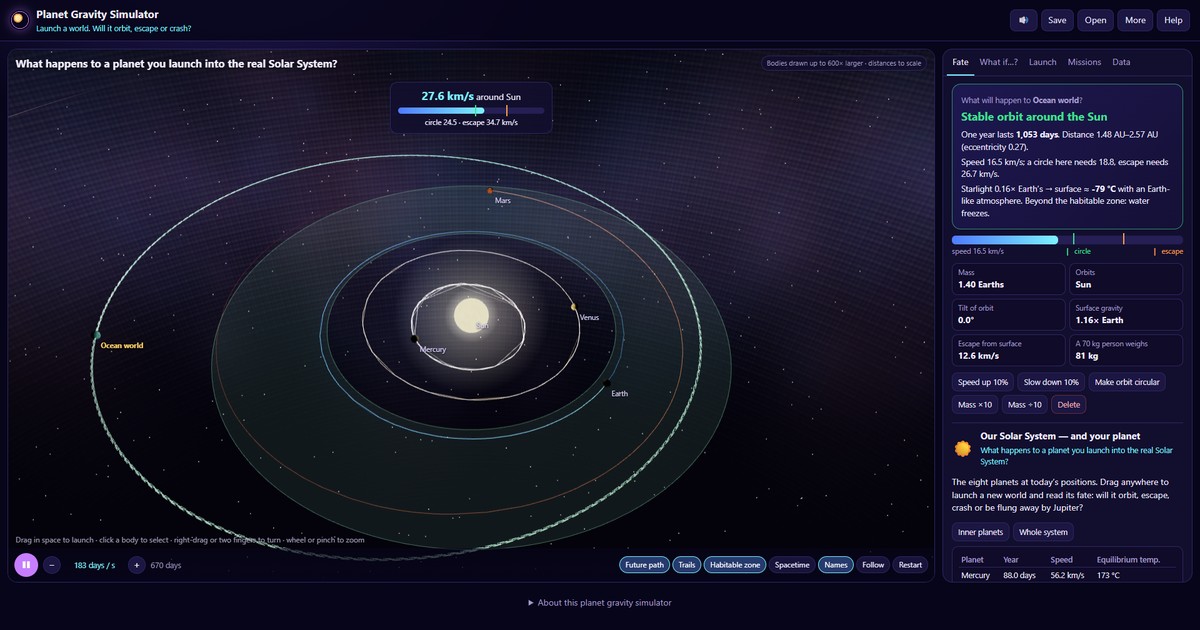Click the circle marker on speed bar
Screen dimensions: 1200x630
coord(1074,240)
